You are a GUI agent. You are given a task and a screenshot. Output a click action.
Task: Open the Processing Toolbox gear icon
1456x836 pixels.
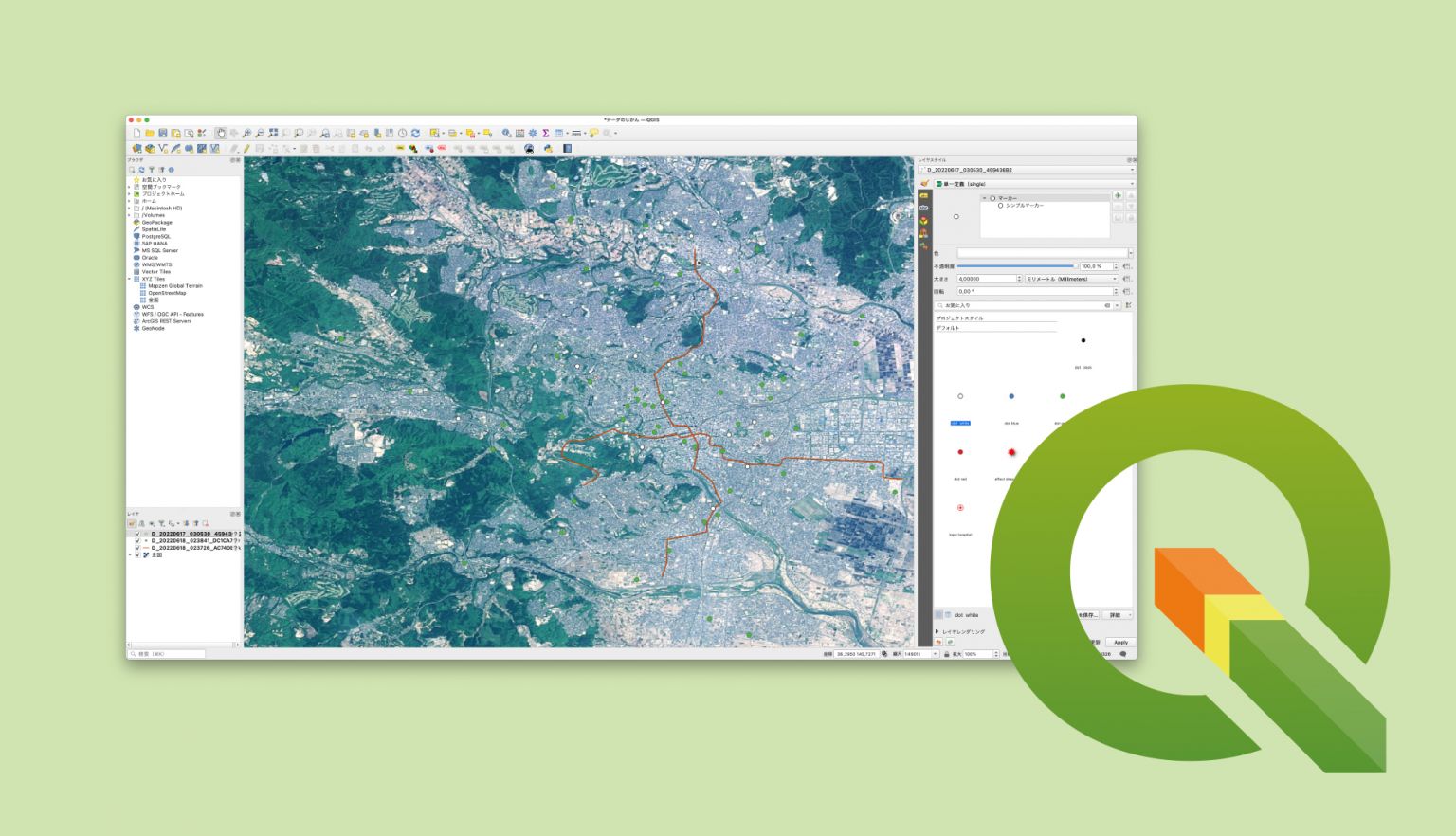click(532, 133)
